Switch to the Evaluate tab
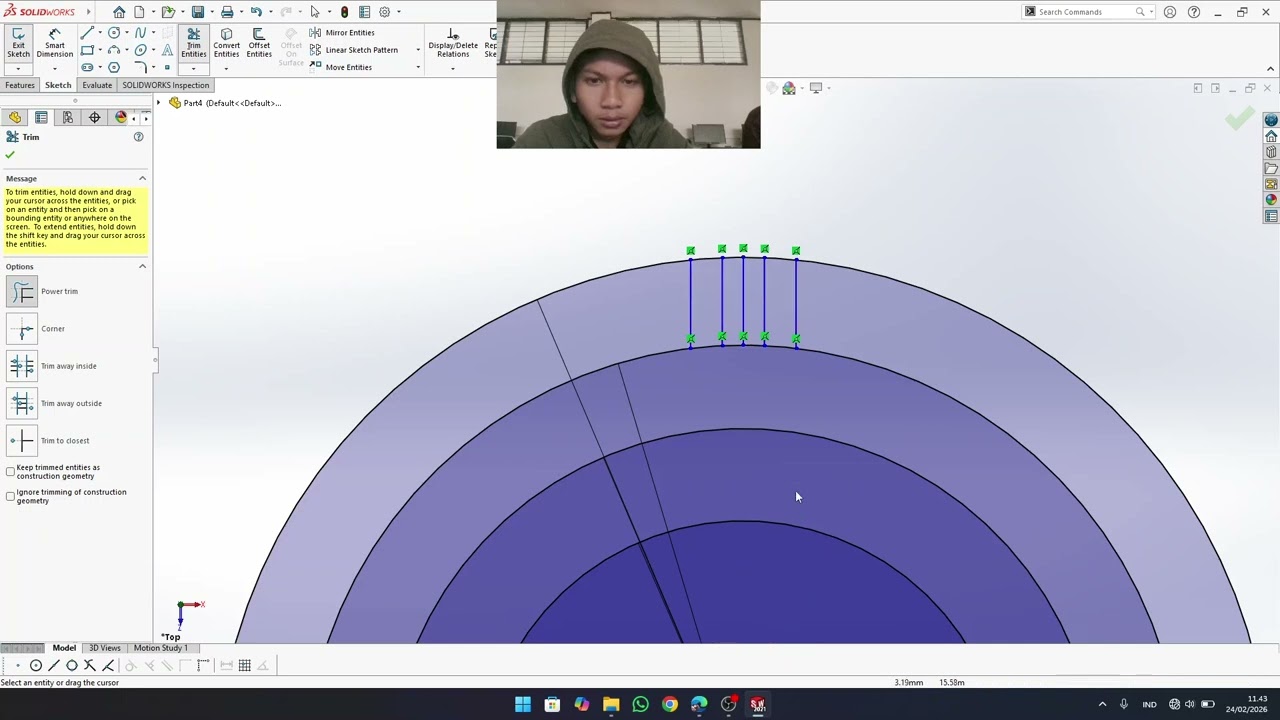 97,85
